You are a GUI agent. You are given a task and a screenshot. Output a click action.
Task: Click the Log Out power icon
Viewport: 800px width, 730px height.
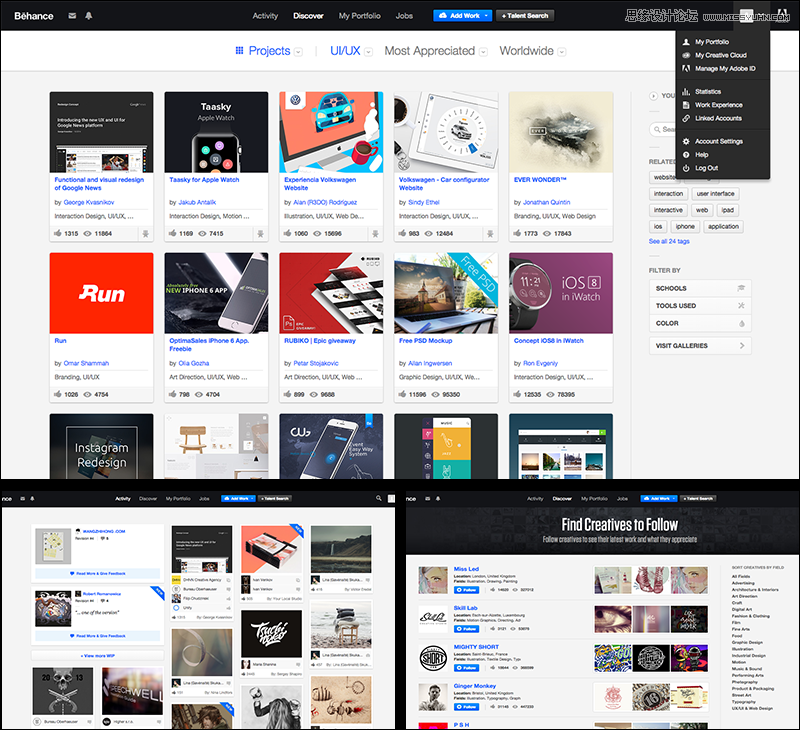click(686, 168)
